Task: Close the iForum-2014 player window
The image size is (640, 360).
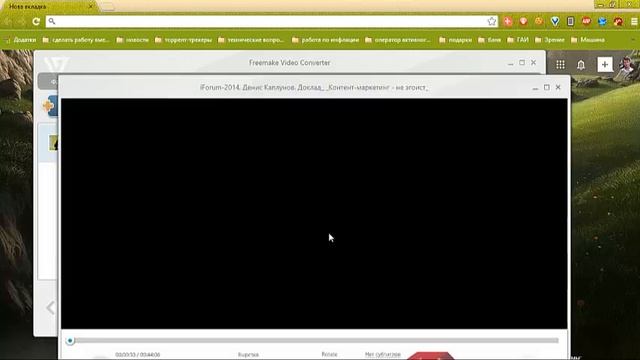Action: 558,87
